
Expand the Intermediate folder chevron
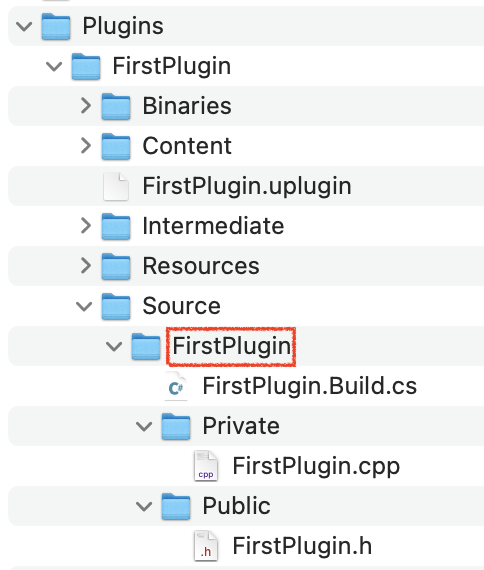[86, 225]
